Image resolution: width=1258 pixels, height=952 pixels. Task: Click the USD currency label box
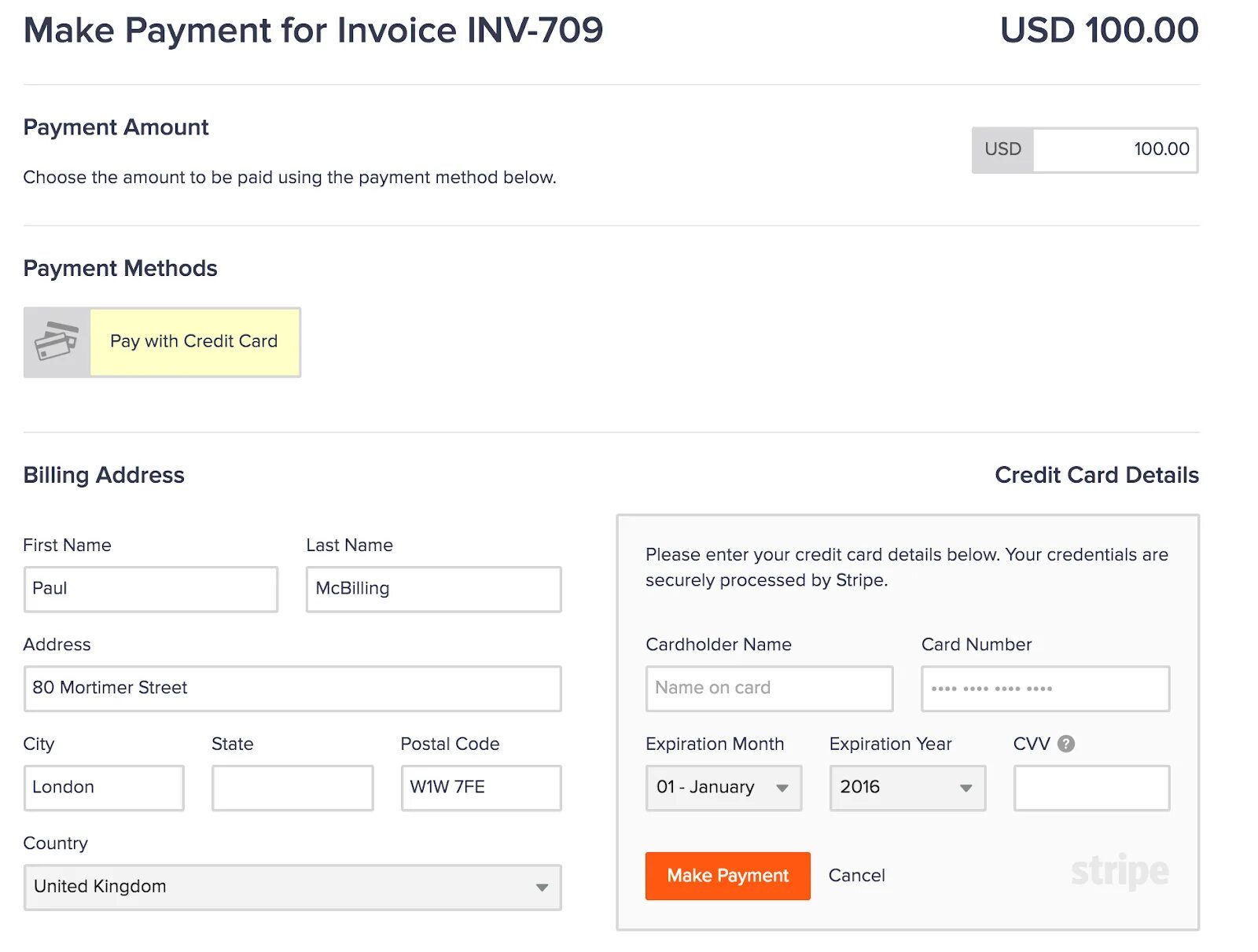pos(1002,150)
